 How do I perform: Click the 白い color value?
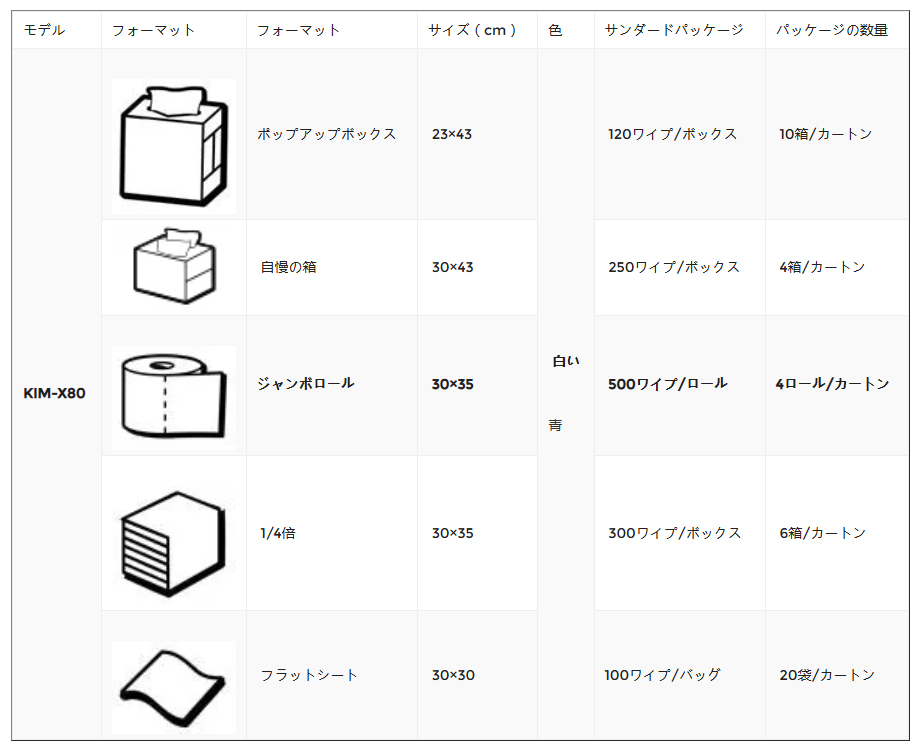[x=566, y=361]
